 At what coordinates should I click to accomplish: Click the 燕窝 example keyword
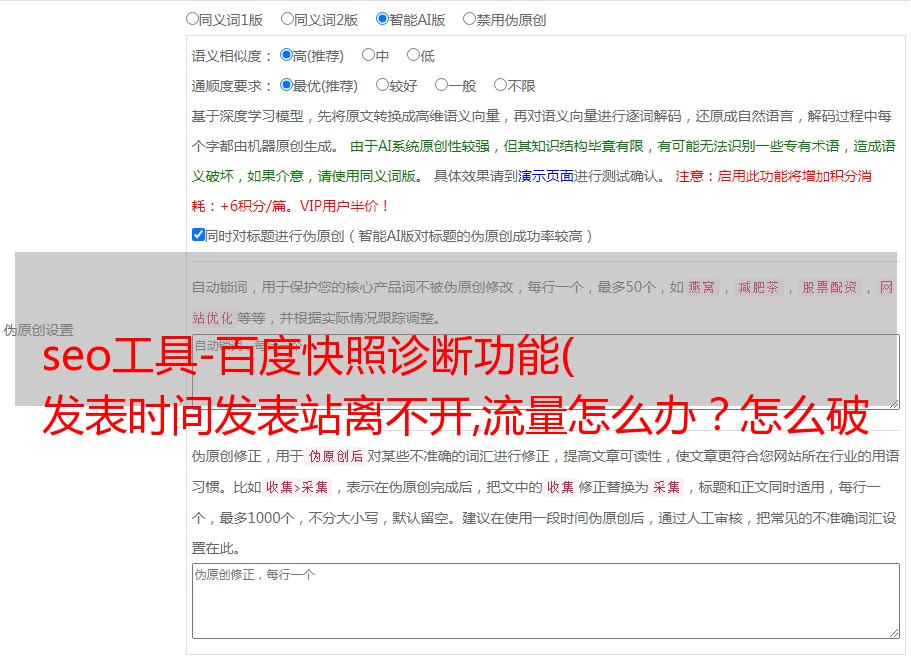click(701, 287)
